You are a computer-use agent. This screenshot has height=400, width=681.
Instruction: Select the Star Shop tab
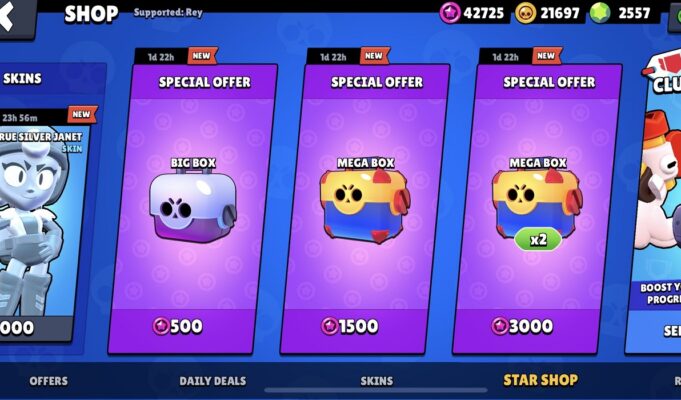(x=541, y=380)
